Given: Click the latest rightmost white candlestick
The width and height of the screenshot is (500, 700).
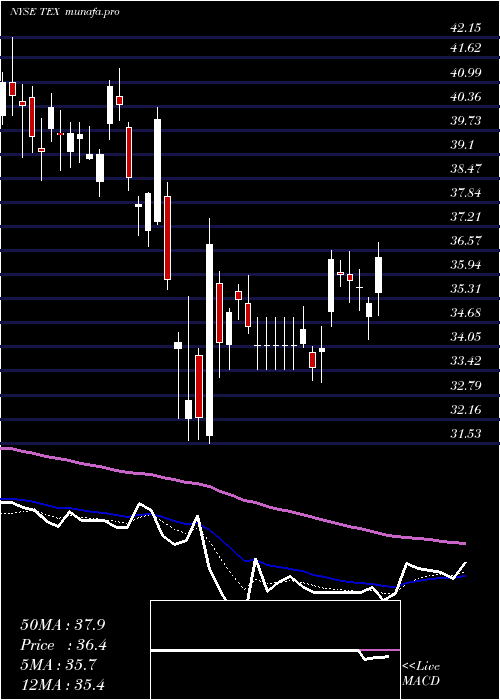Looking at the screenshot, I should pos(379,275).
